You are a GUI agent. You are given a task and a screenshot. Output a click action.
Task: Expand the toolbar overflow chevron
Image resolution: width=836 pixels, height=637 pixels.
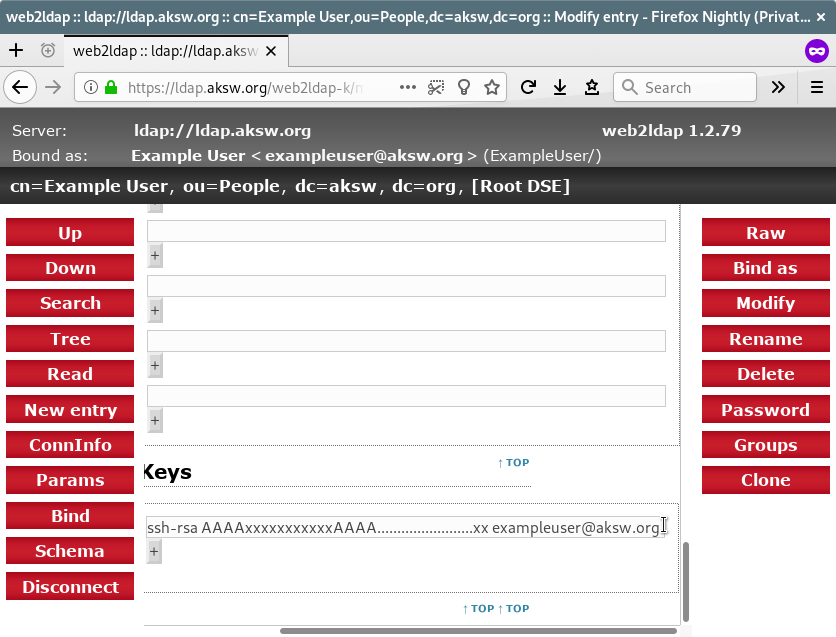point(778,87)
